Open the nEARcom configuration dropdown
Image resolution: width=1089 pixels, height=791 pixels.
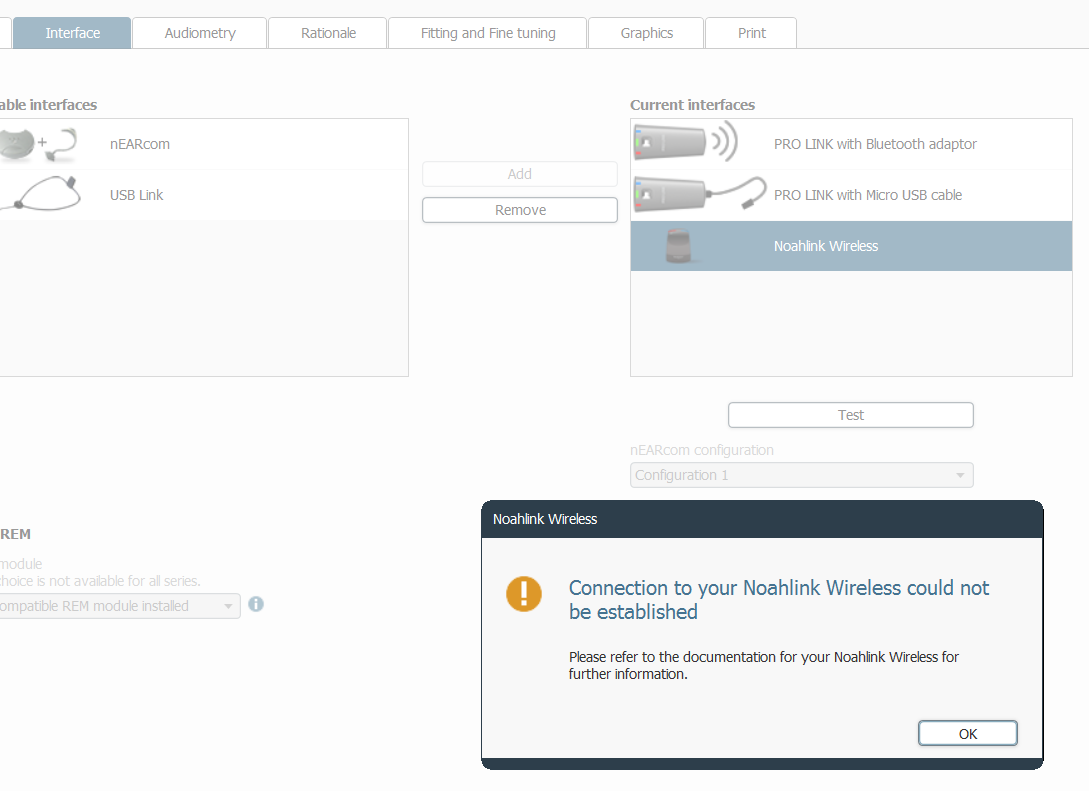pyautogui.click(x=801, y=475)
